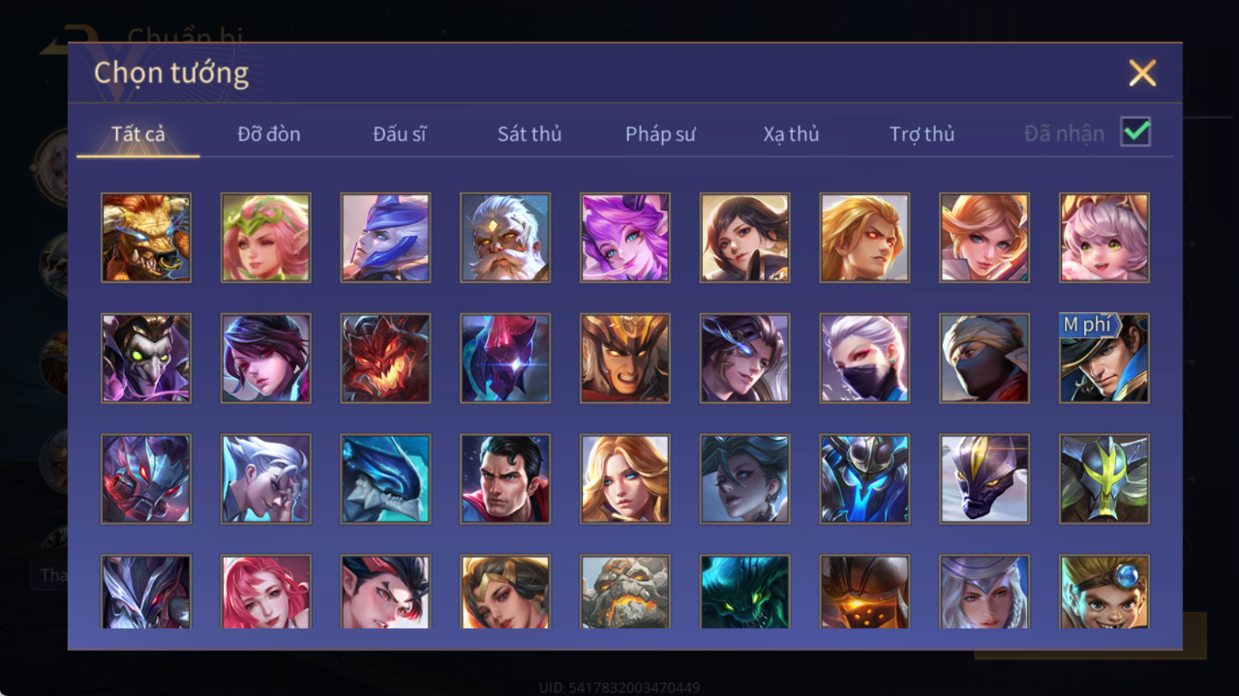Image resolution: width=1239 pixels, height=696 pixels.
Task: Open the Sát thủ tab
Action: pyautogui.click(x=529, y=134)
